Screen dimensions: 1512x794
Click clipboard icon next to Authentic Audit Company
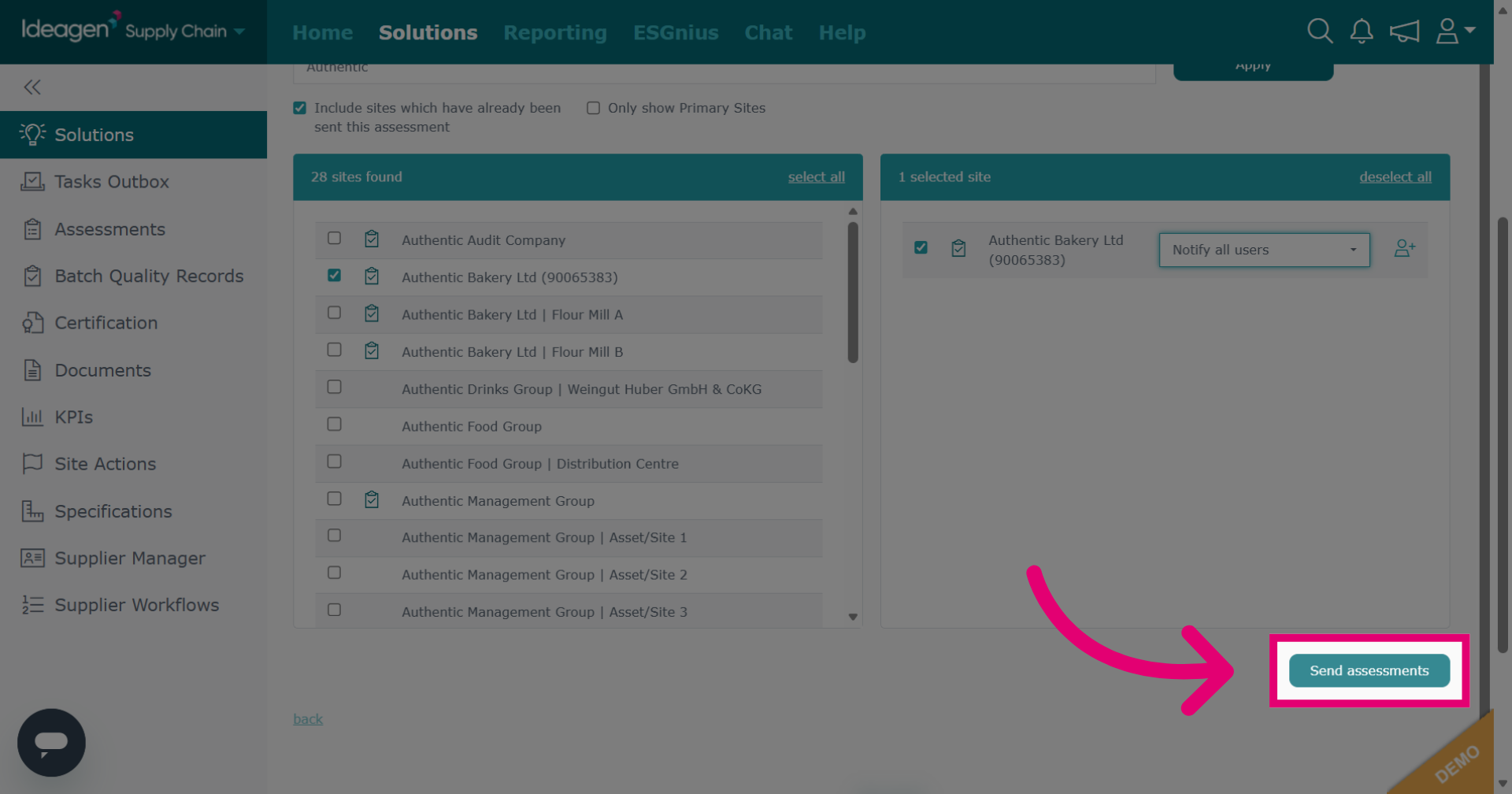tap(372, 239)
